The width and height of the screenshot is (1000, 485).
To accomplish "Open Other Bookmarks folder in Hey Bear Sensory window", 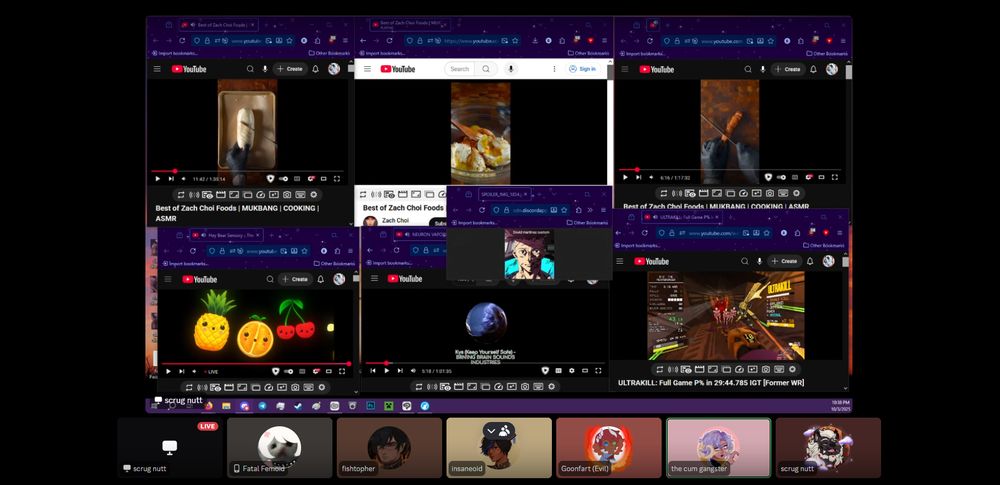I will pos(335,263).
